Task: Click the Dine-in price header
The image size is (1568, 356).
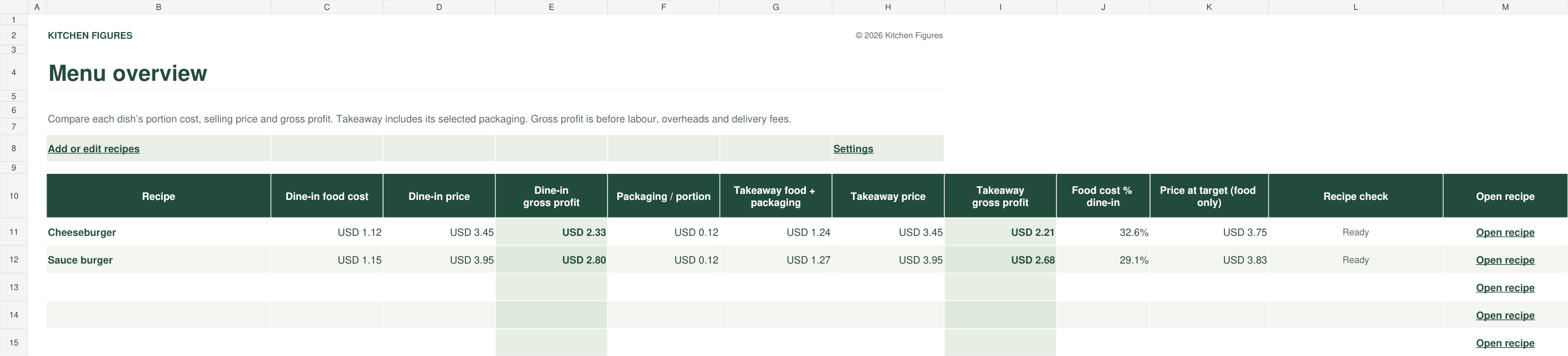Action: point(439,196)
